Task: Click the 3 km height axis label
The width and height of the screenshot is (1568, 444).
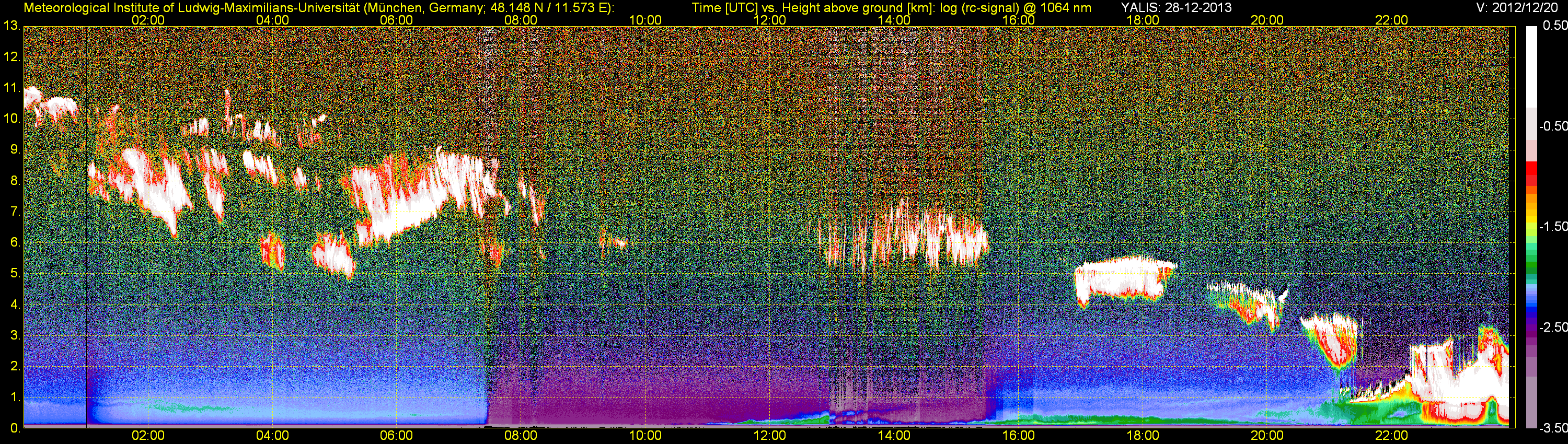Action: point(15,336)
